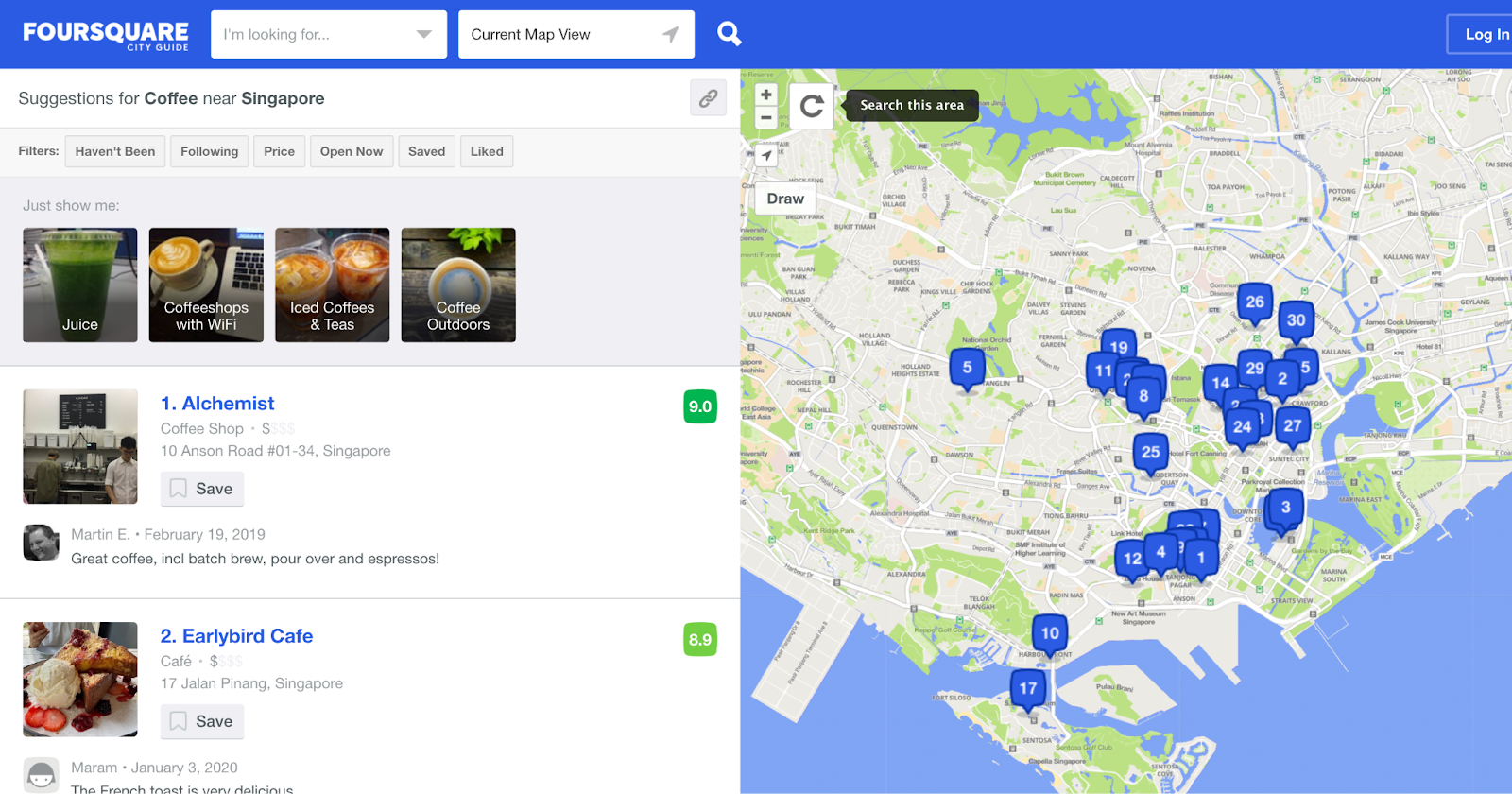Screen dimensions: 1512x794
Task: Select map pin number 26
Action: pyautogui.click(x=1255, y=303)
